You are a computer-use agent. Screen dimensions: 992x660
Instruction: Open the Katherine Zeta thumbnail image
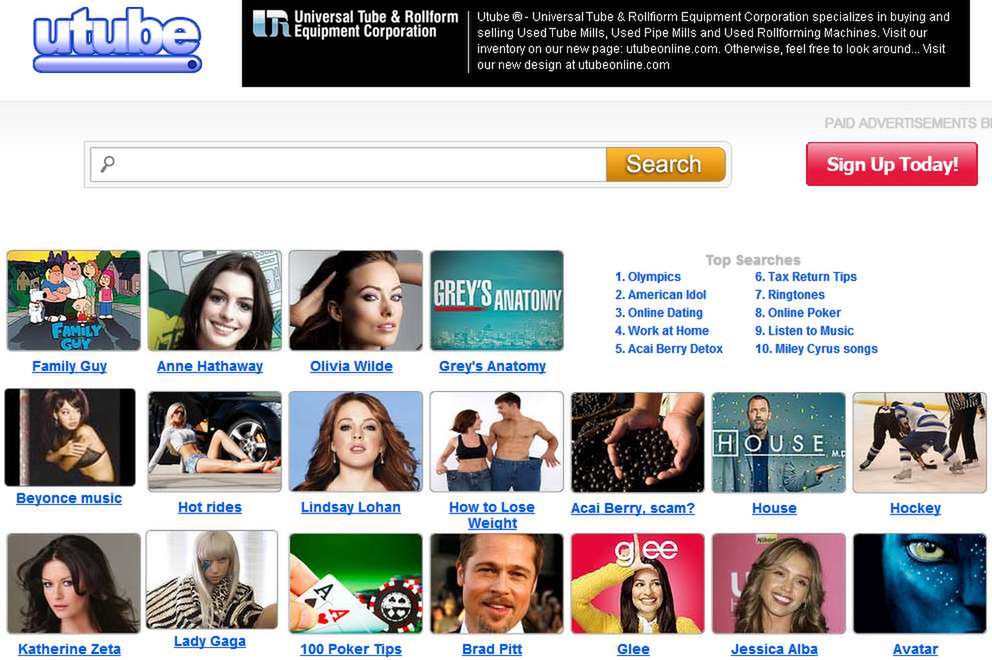click(x=73, y=583)
